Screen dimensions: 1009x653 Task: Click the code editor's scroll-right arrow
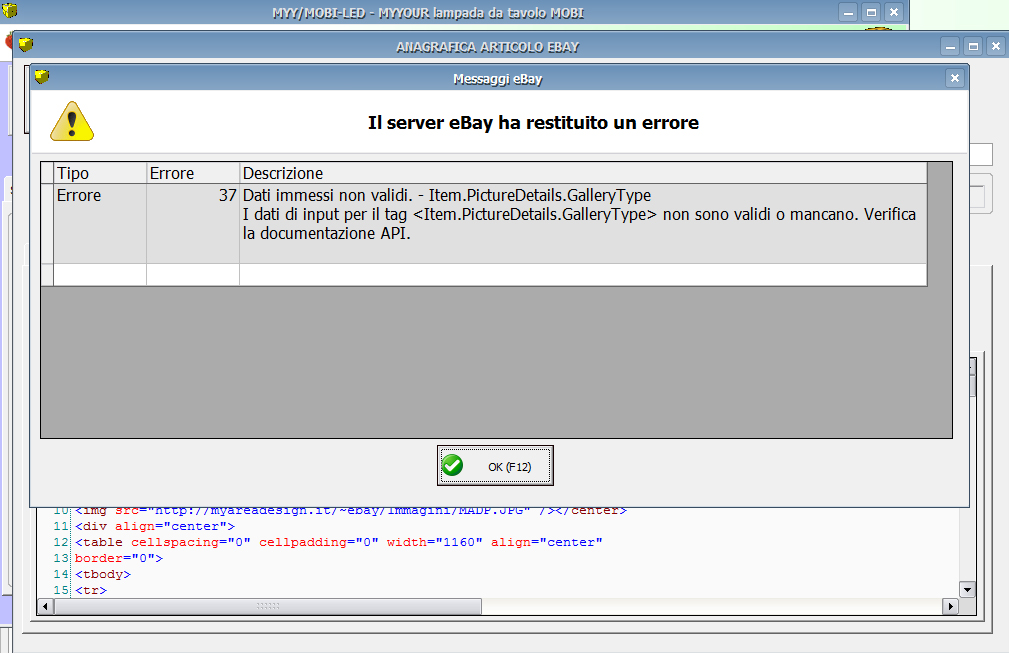click(x=950, y=606)
